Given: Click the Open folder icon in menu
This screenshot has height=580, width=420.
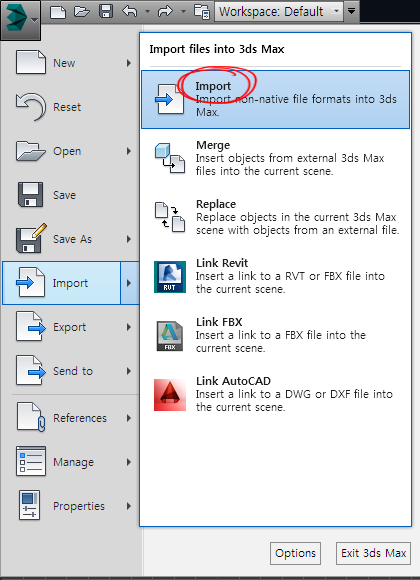Looking at the screenshot, I should [31, 151].
